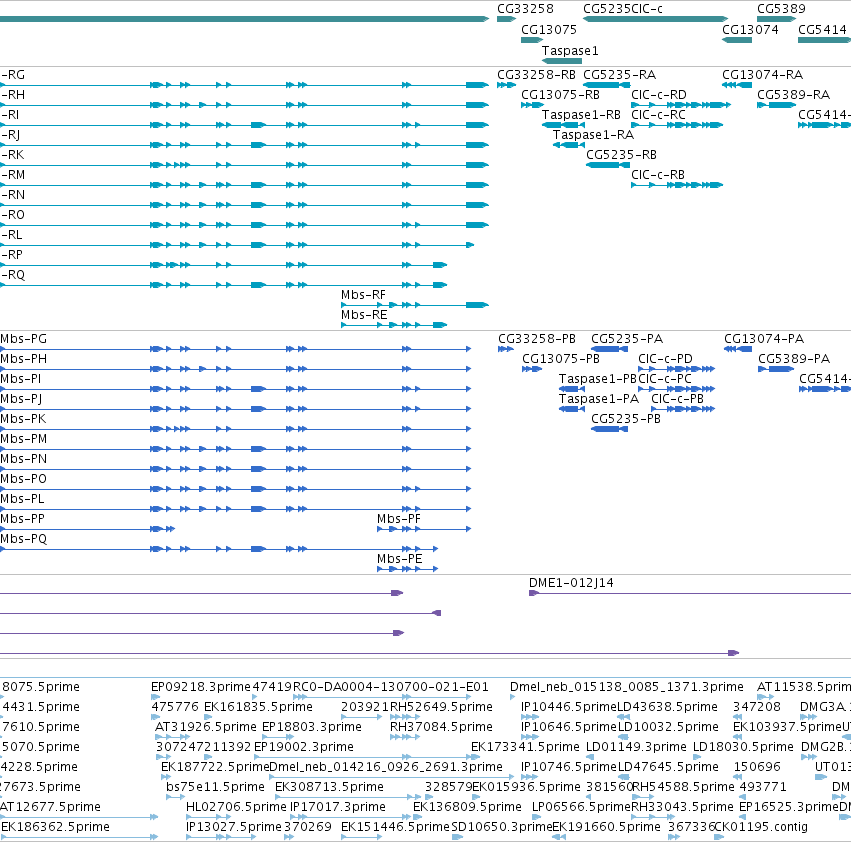Select transcript label Mbs-RE

pos(364,315)
